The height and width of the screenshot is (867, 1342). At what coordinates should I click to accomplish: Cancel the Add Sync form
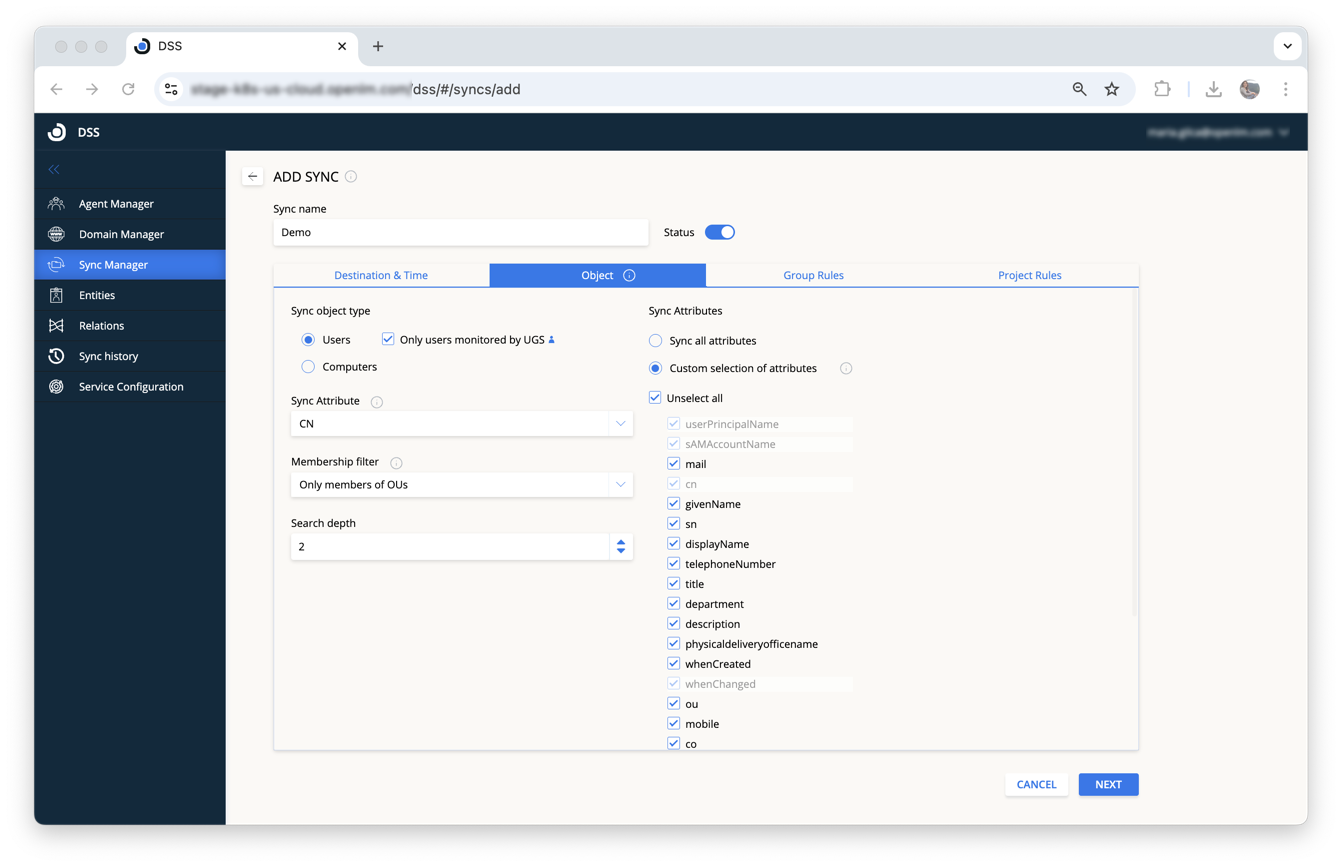[x=1036, y=784]
